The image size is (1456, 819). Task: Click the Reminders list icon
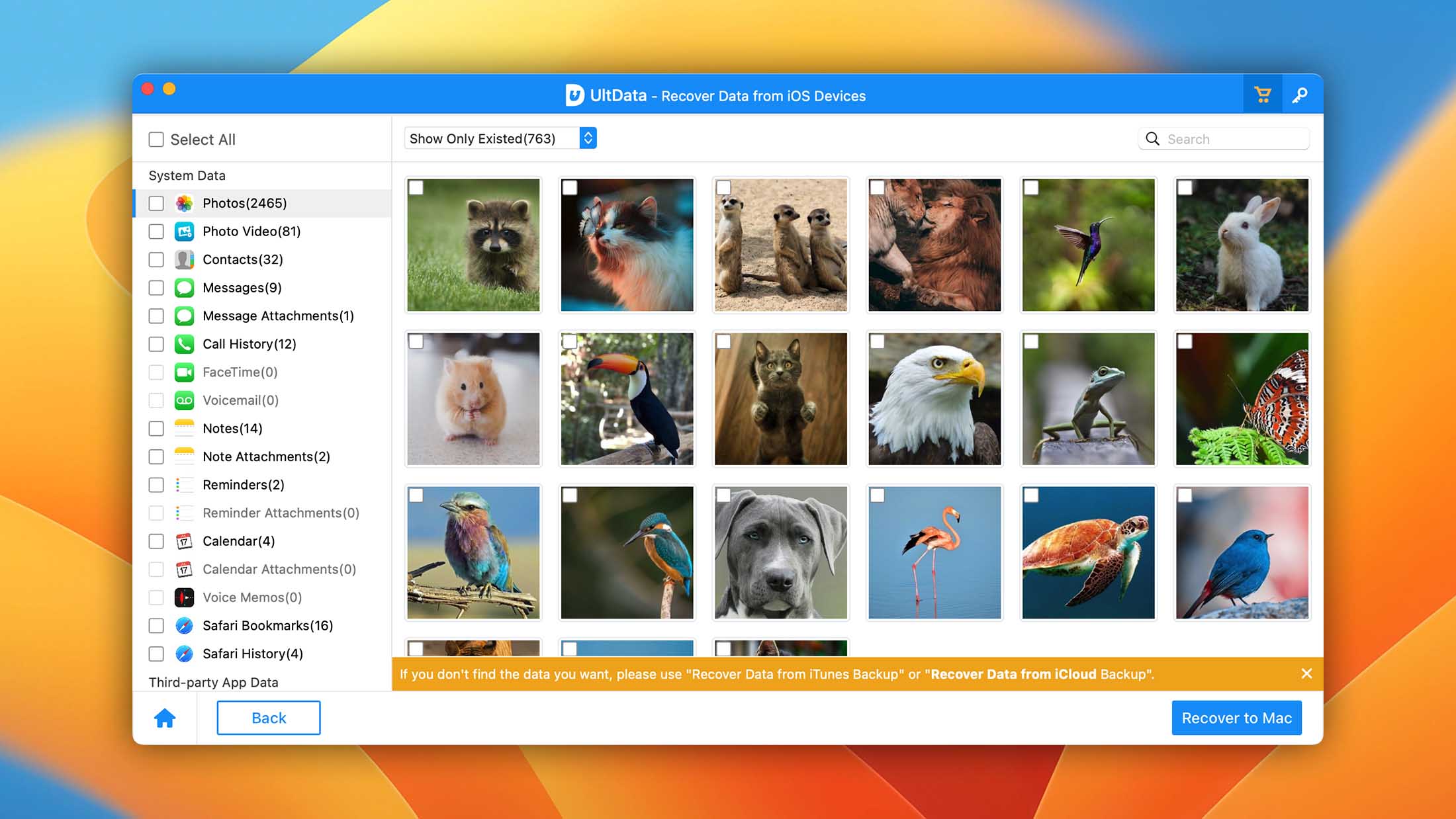184,485
